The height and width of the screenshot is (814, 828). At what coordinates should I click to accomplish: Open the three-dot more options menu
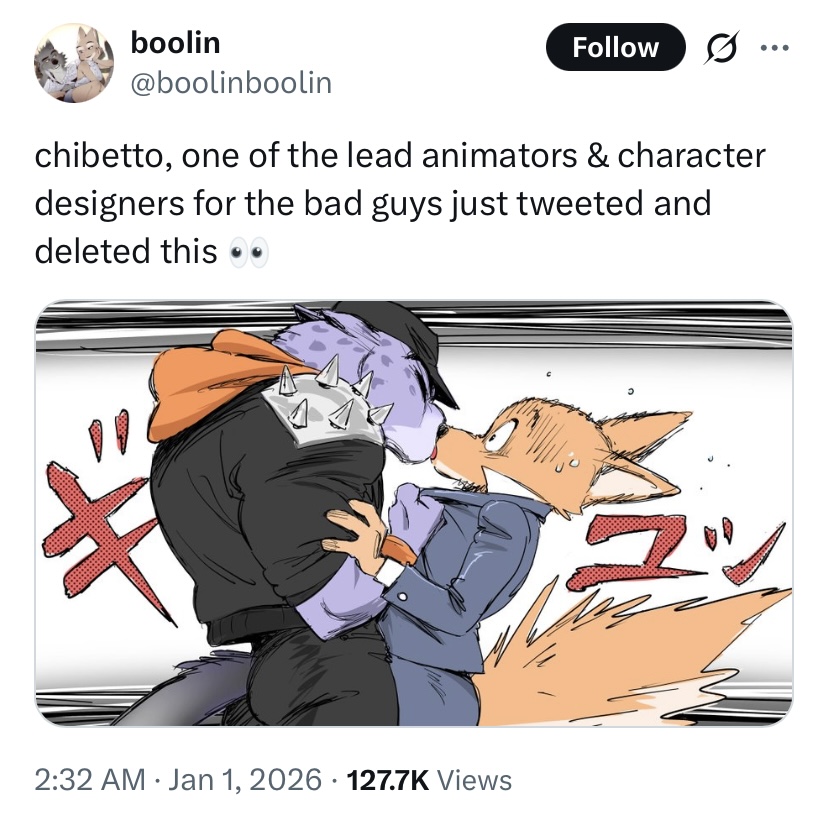point(774,48)
